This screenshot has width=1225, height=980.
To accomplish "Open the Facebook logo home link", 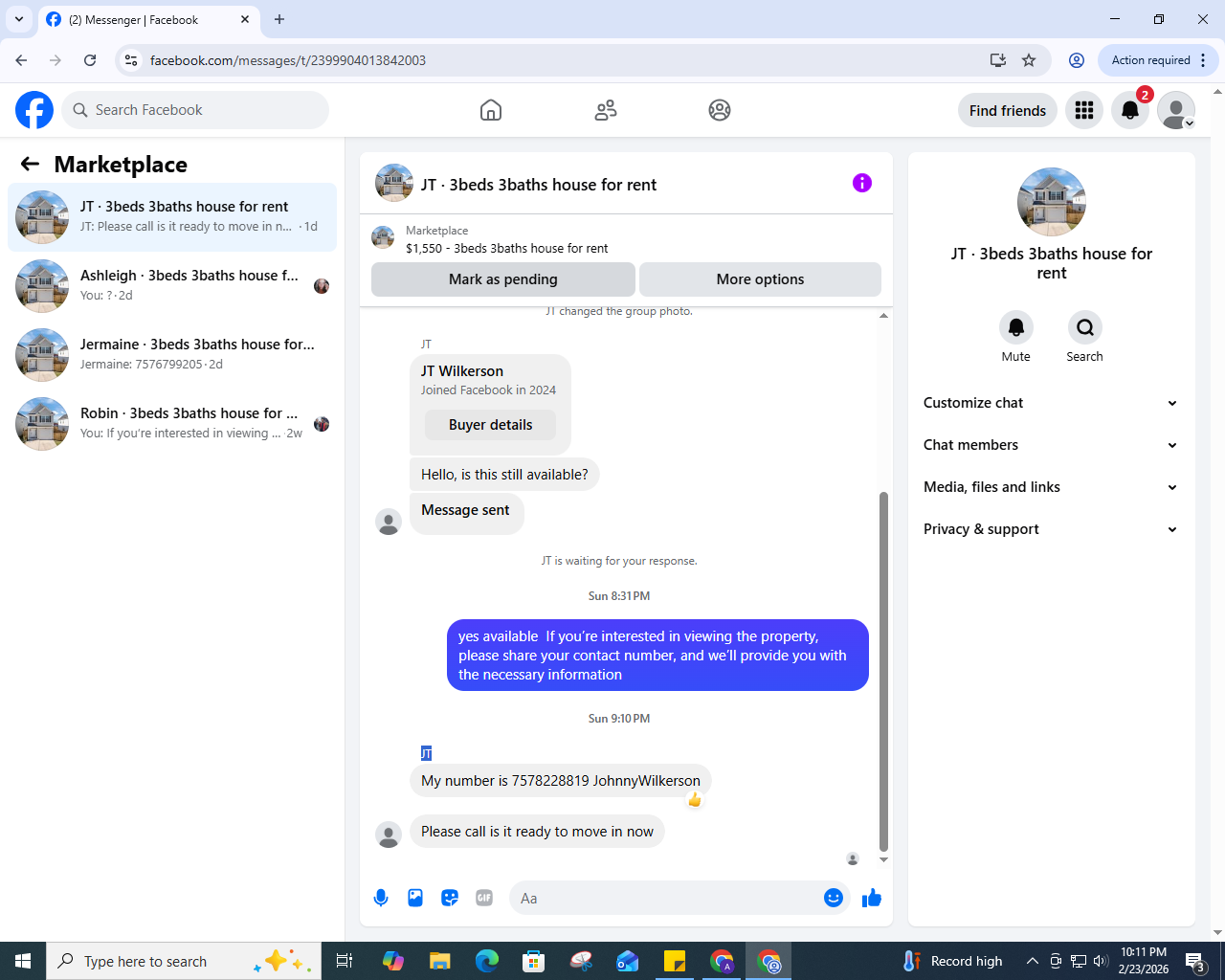I will [34, 110].
